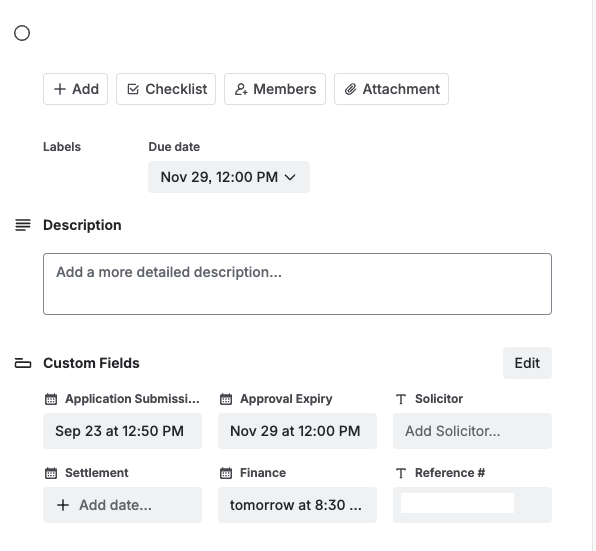596x551 pixels.
Task: Click calendar icon beside Approval Expiry
Action: tap(226, 399)
